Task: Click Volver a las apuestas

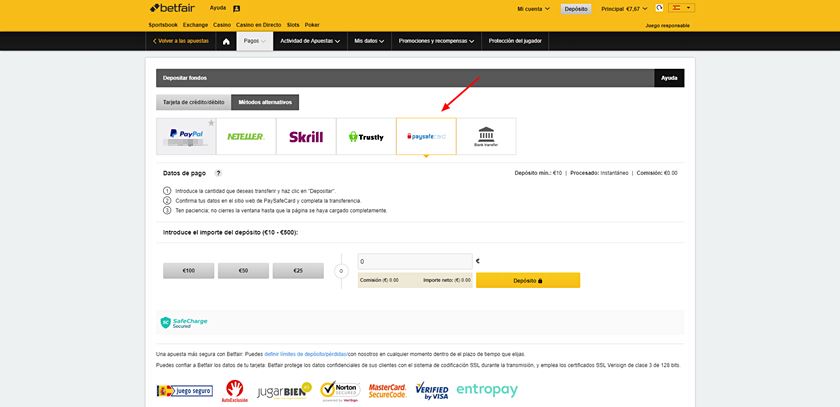Action: point(181,41)
